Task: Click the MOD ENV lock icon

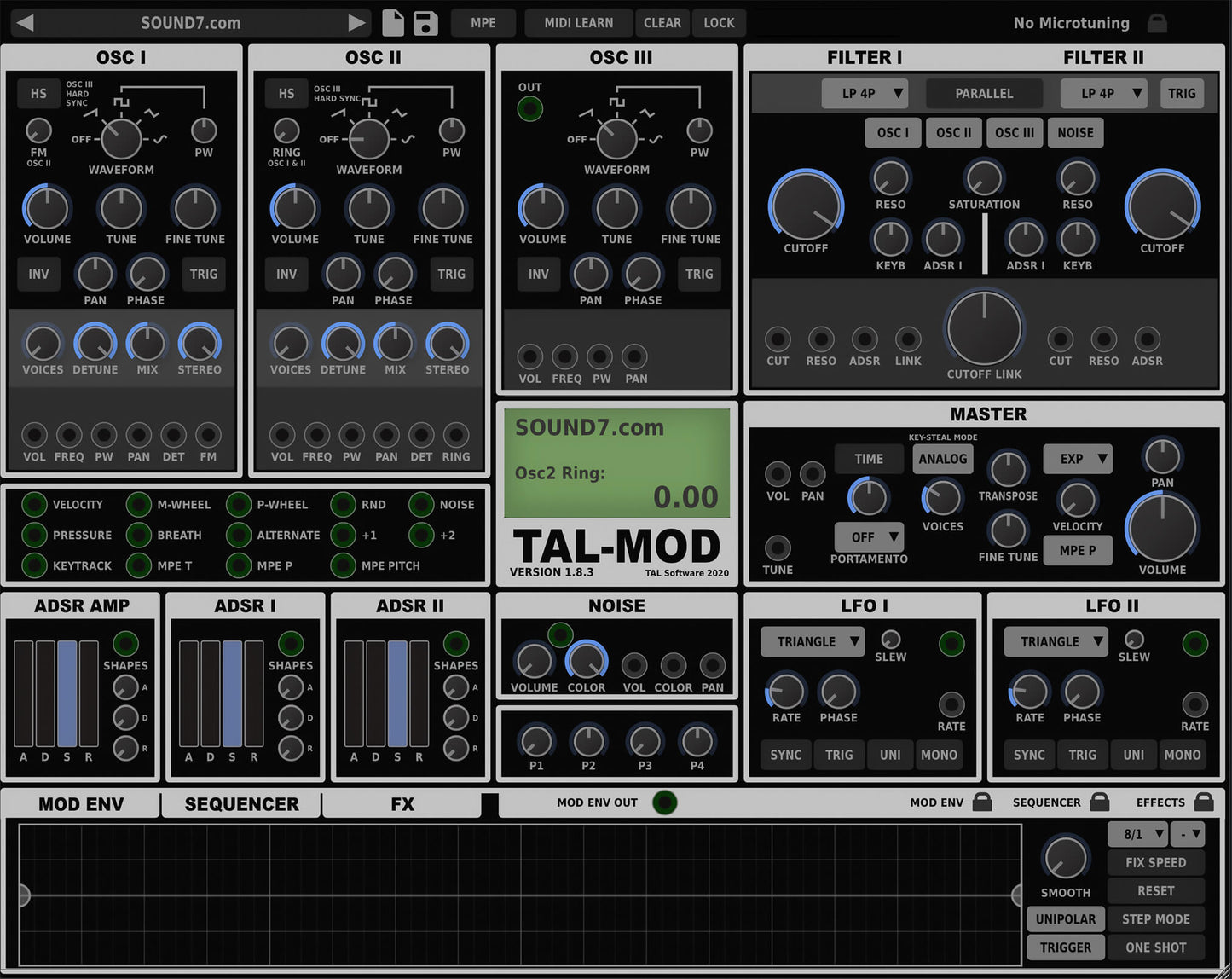Action: (x=982, y=802)
